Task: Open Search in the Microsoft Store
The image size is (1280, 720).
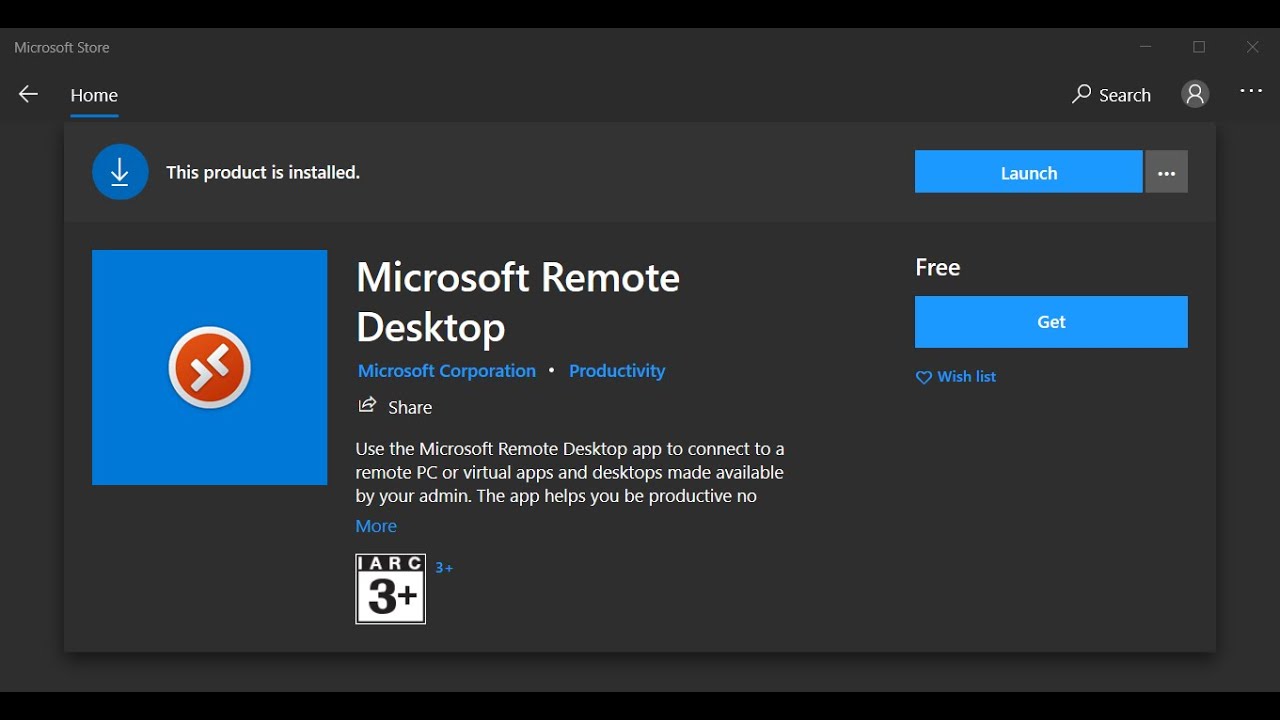Action: [1111, 95]
